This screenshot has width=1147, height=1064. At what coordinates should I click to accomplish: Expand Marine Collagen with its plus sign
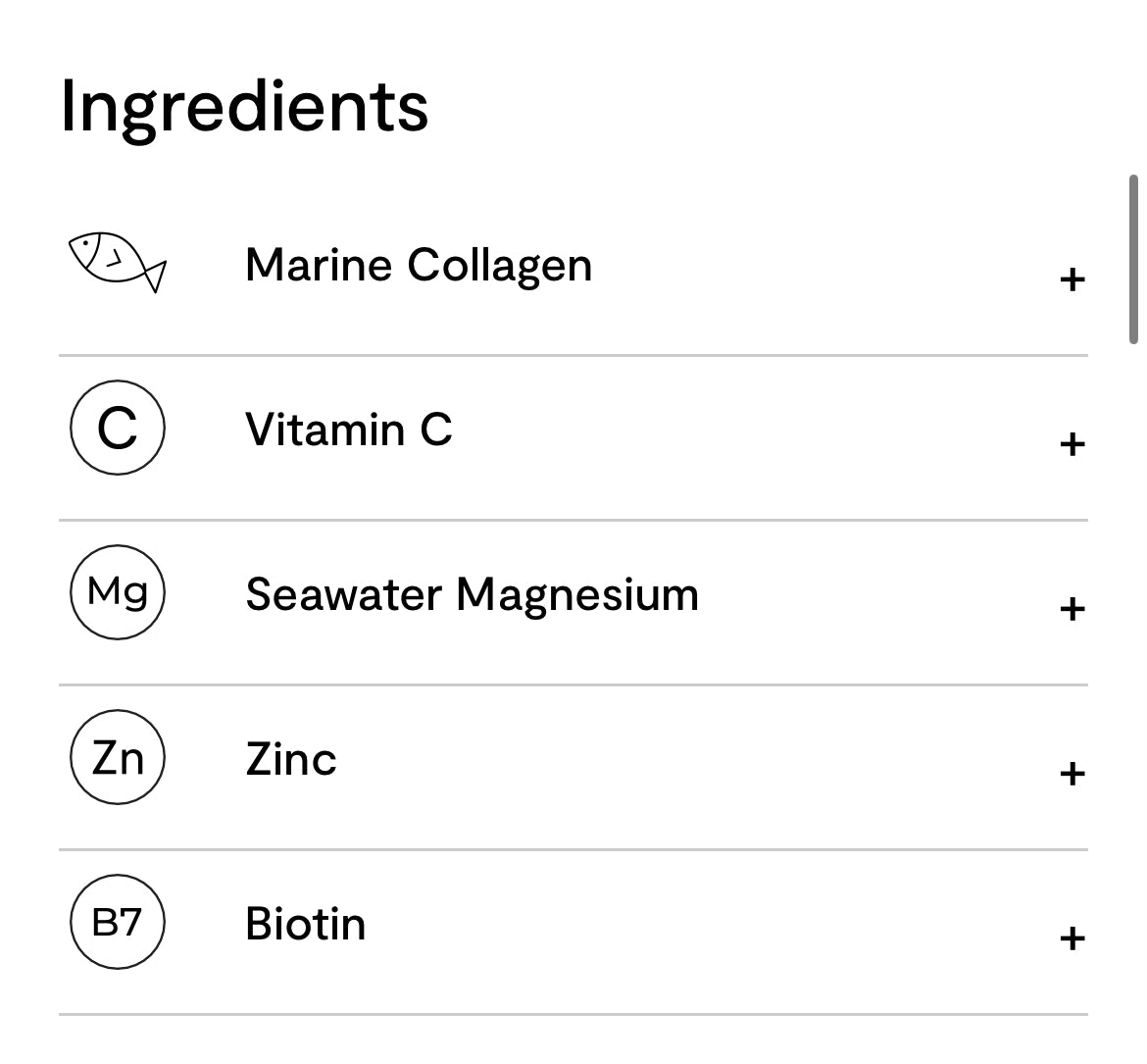click(x=1072, y=280)
